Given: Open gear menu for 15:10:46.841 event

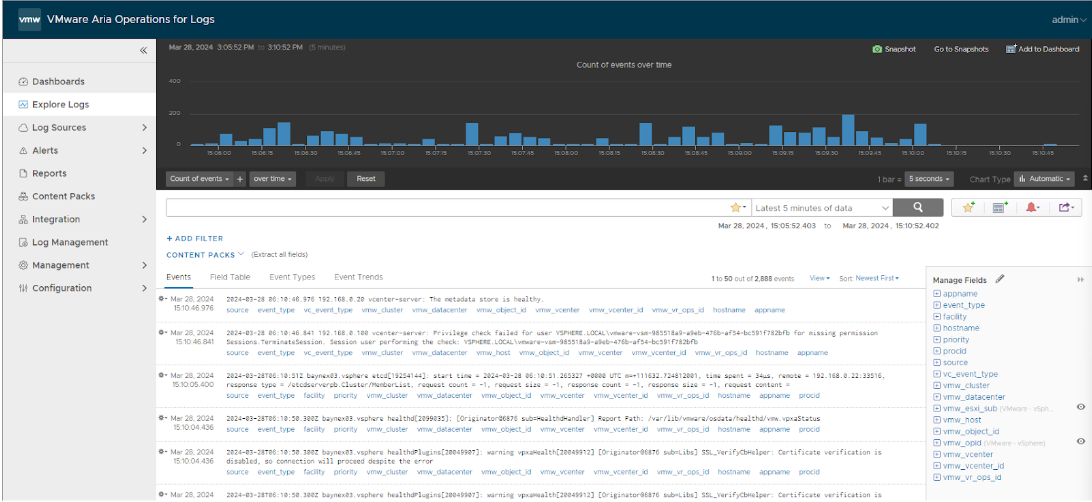Looking at the screenshot, I should [x=162, y=333].
